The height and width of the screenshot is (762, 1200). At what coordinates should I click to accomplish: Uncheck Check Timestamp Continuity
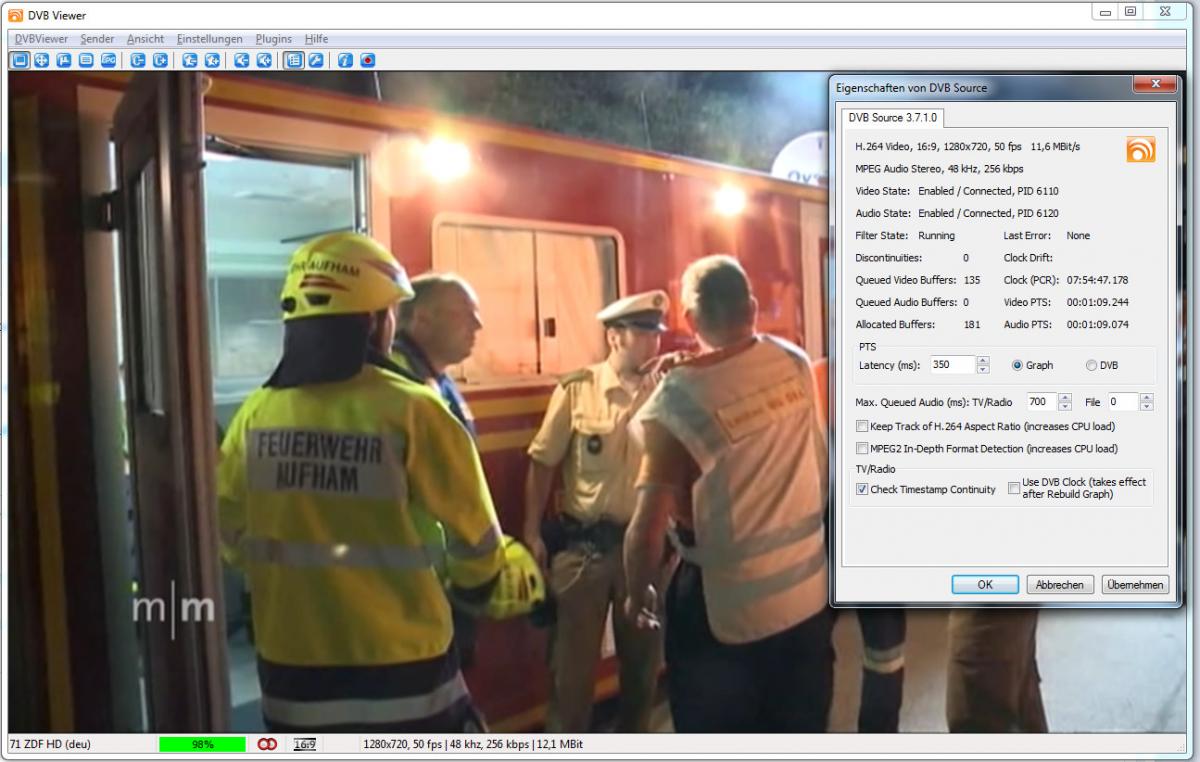click(862, 490)
